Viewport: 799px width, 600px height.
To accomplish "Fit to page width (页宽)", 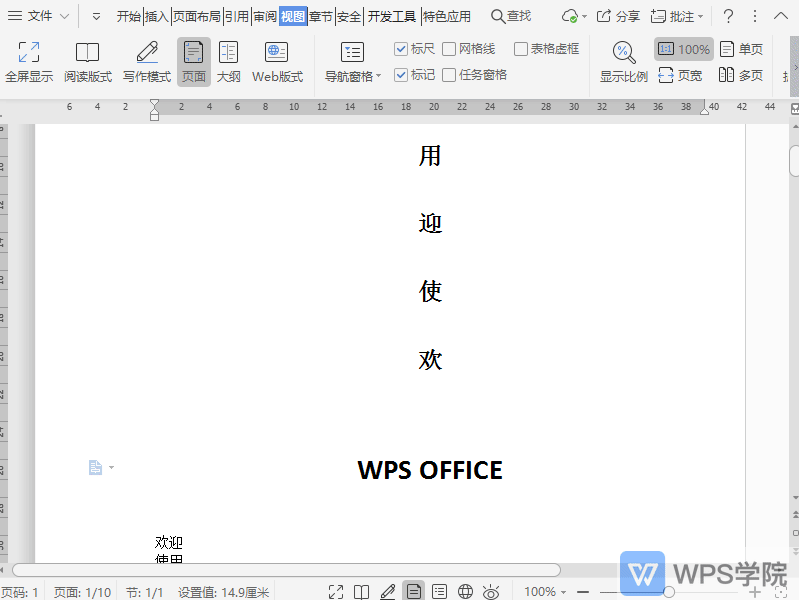I will (x=680, y=75).
